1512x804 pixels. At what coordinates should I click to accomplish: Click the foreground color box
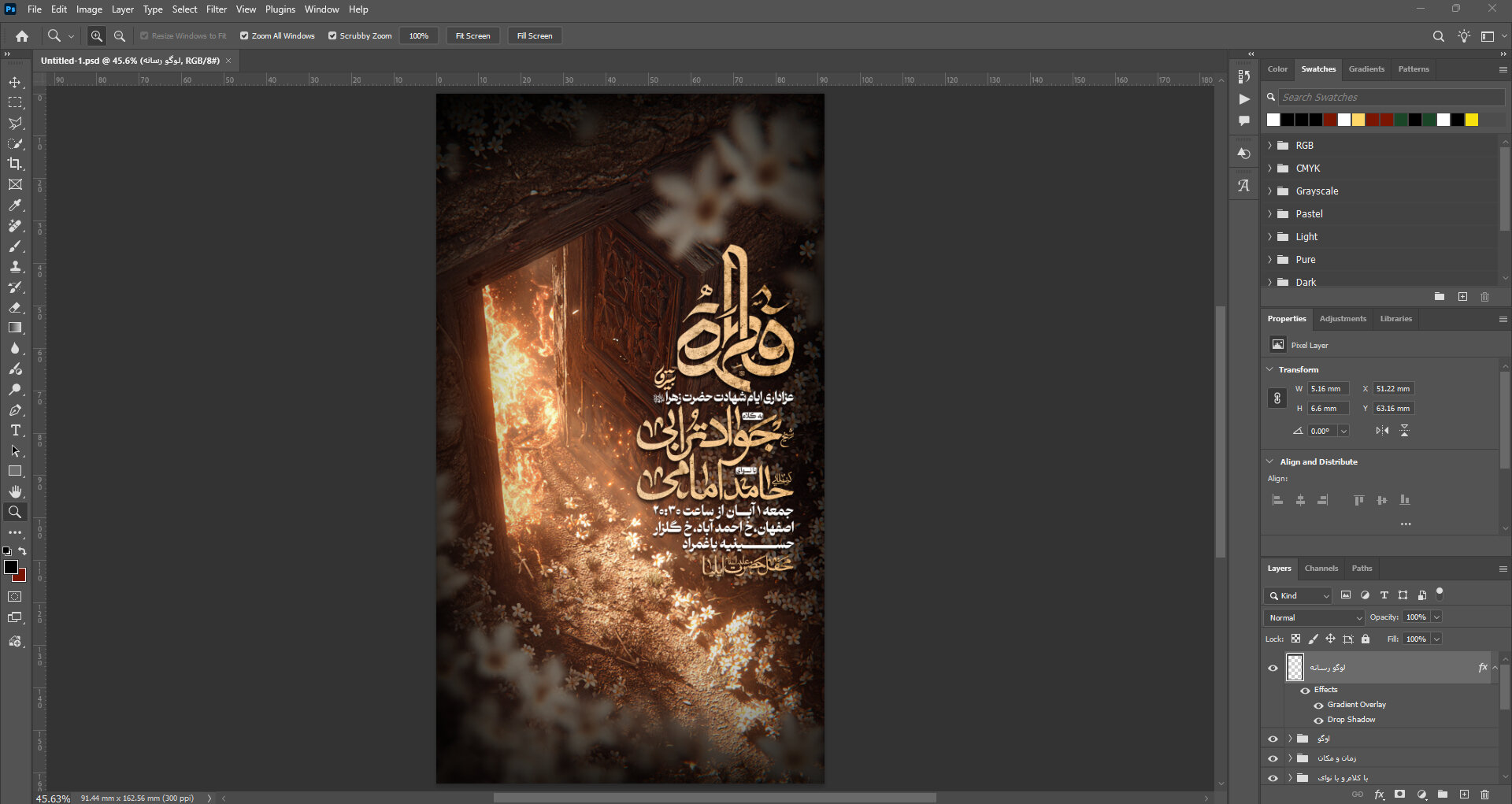tap(11, 567)
